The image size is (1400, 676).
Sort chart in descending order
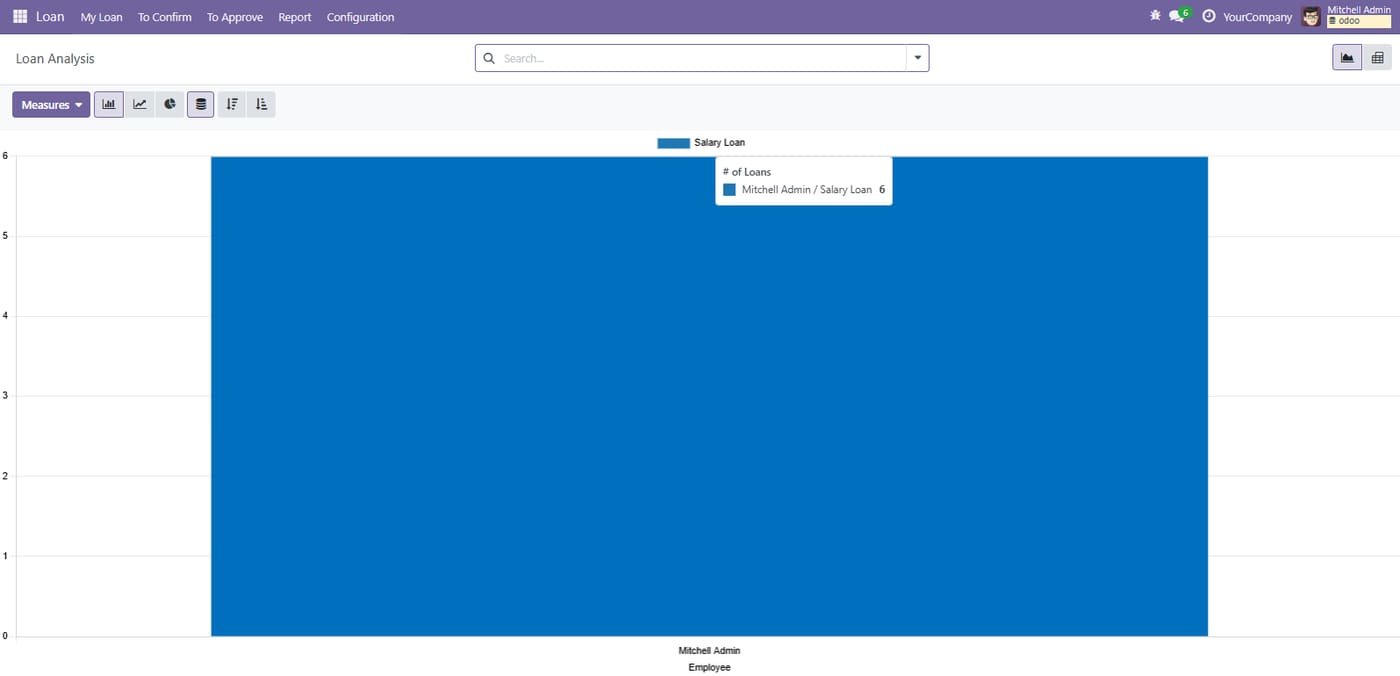tap(232, 104)
